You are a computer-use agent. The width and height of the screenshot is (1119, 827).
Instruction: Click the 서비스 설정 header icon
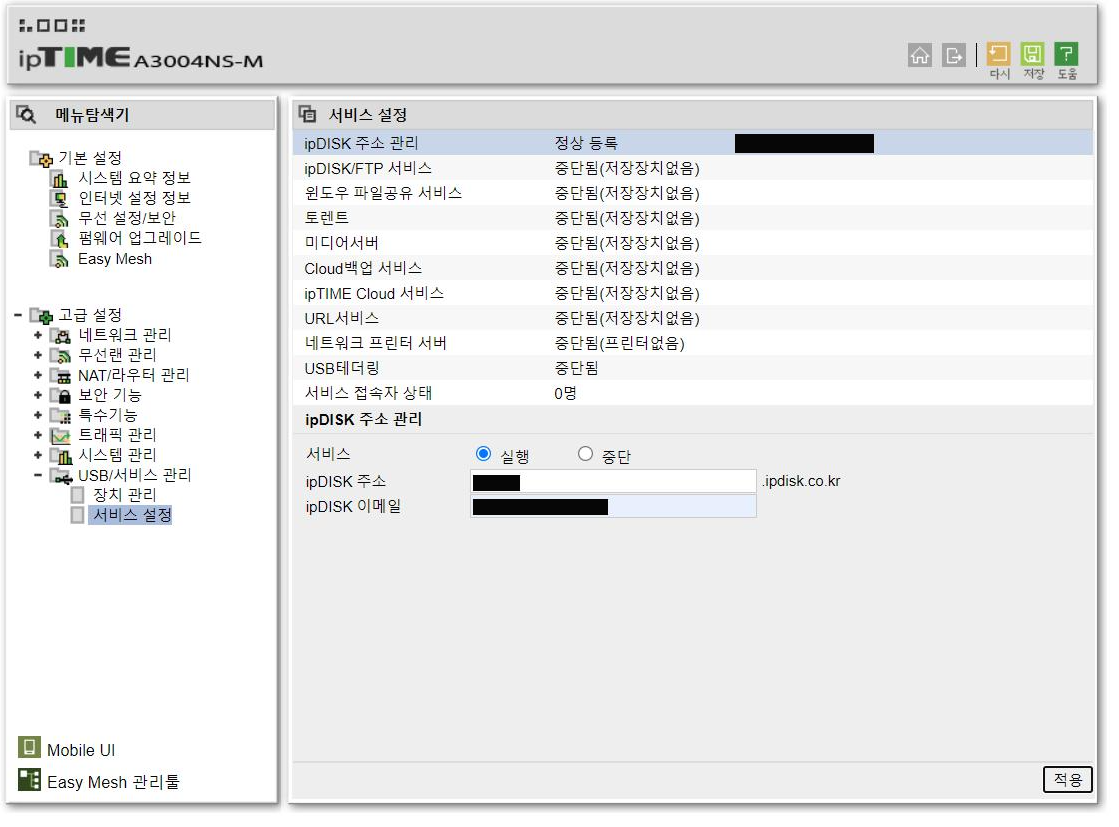click(x=308, y=114)
